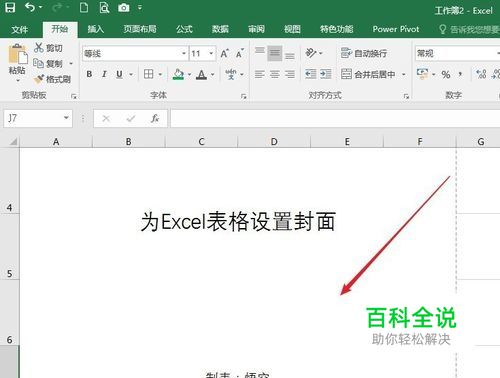Customize the quick access toolbar
This screenshot has width=500, height=378.
140,7
